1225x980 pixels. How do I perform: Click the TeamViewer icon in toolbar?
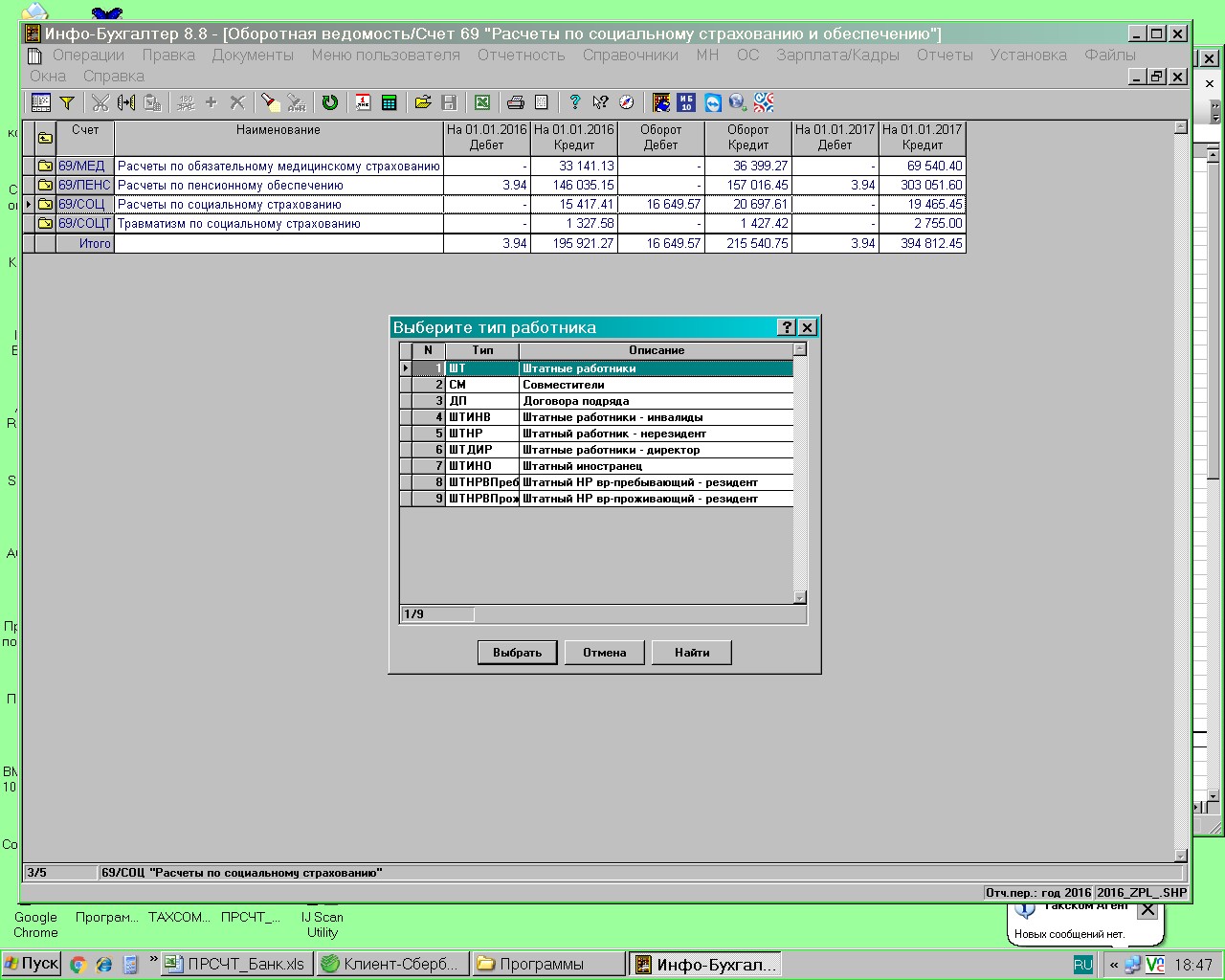tap(713, 102)
